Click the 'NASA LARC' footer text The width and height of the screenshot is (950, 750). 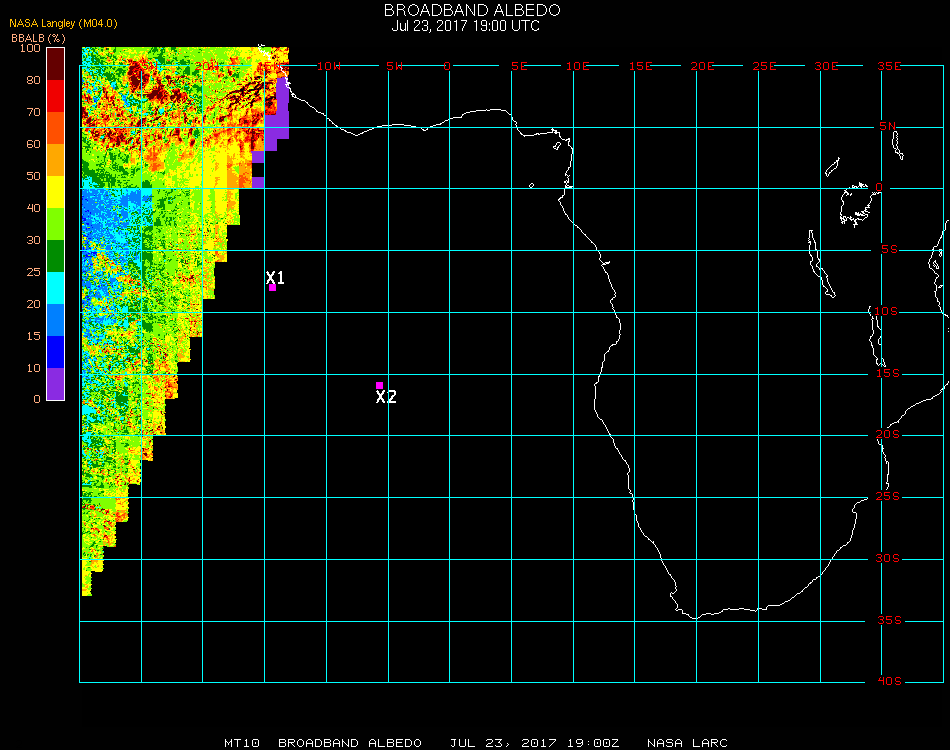(x=687, y=743)
